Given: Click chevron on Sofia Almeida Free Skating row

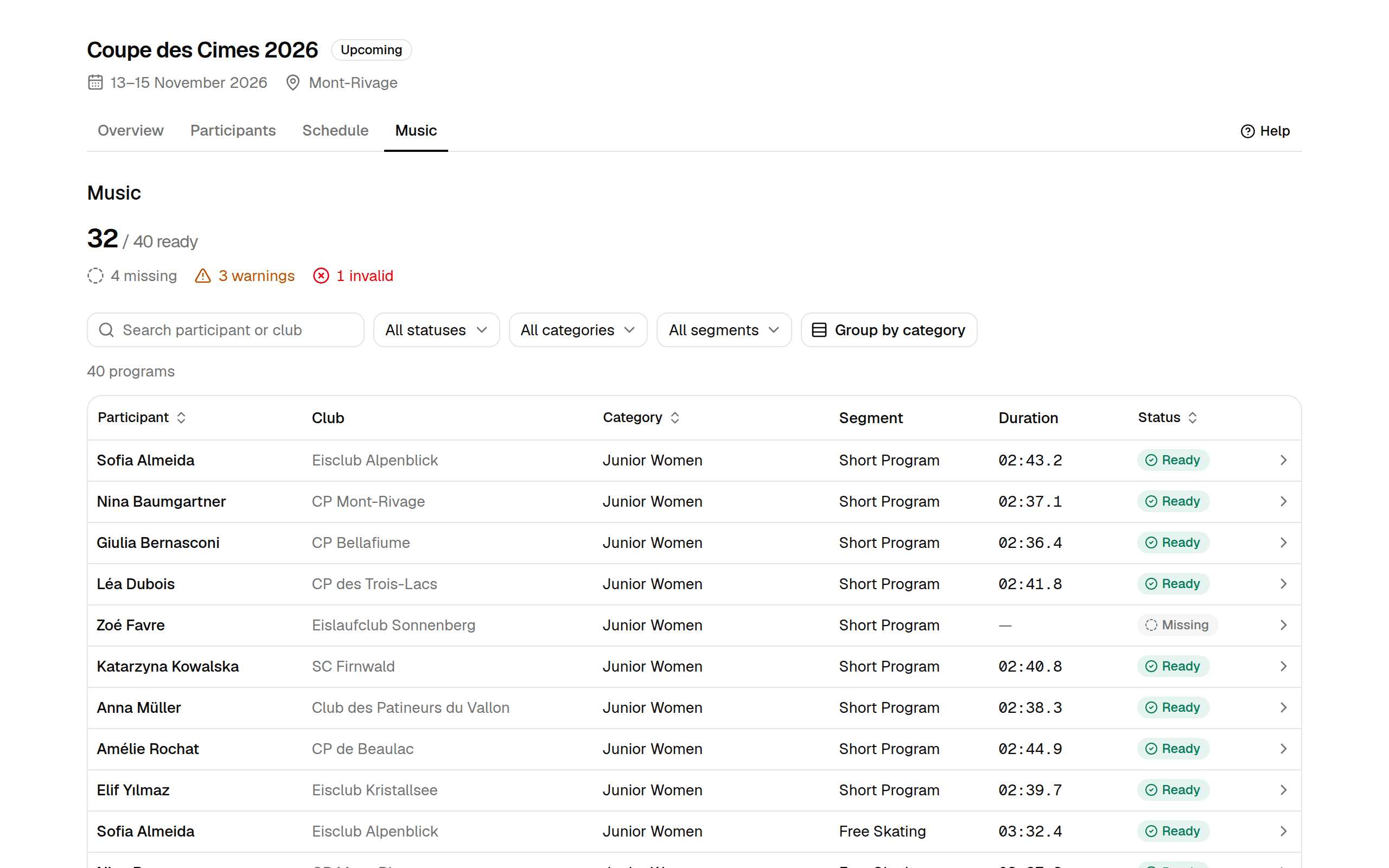Looking at the screenshot, I should [x=1283, y=831].
